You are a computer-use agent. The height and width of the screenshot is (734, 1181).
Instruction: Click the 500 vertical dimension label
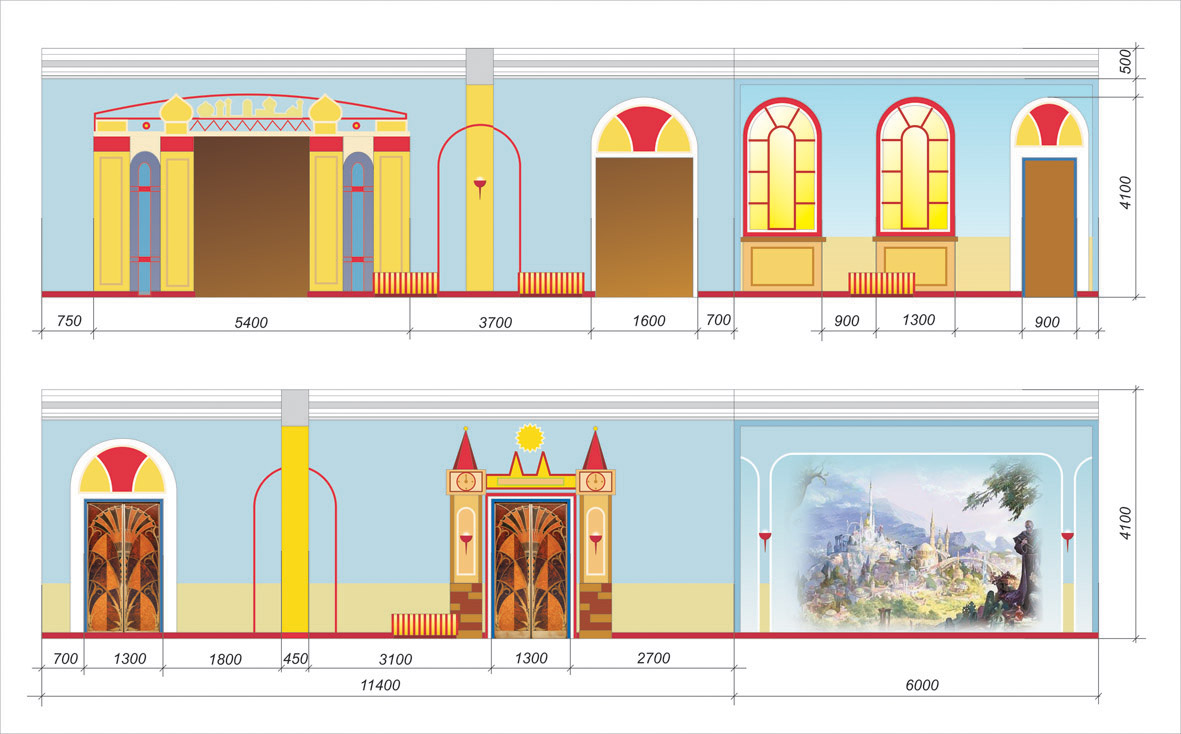tap(1125, 62)
